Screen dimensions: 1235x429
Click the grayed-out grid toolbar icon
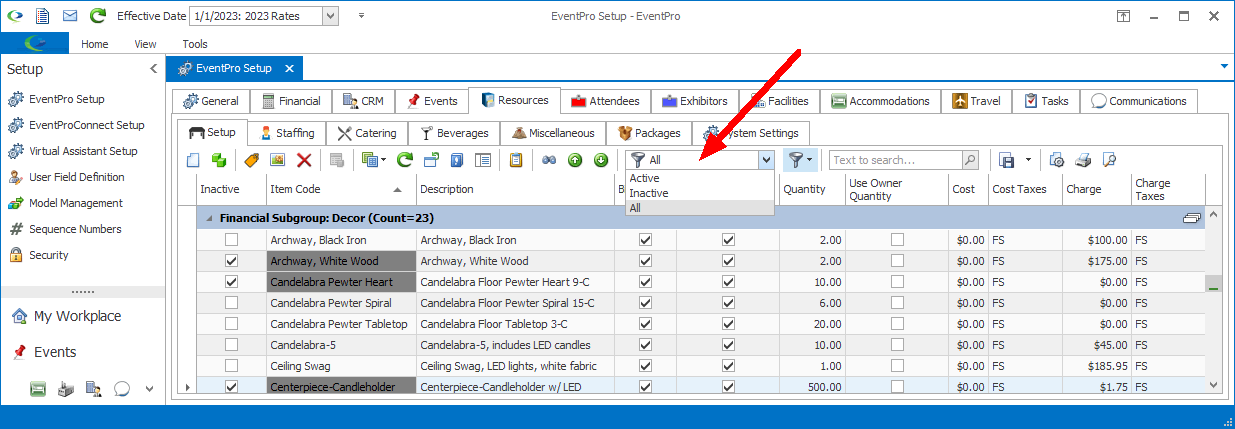(337, 160)
